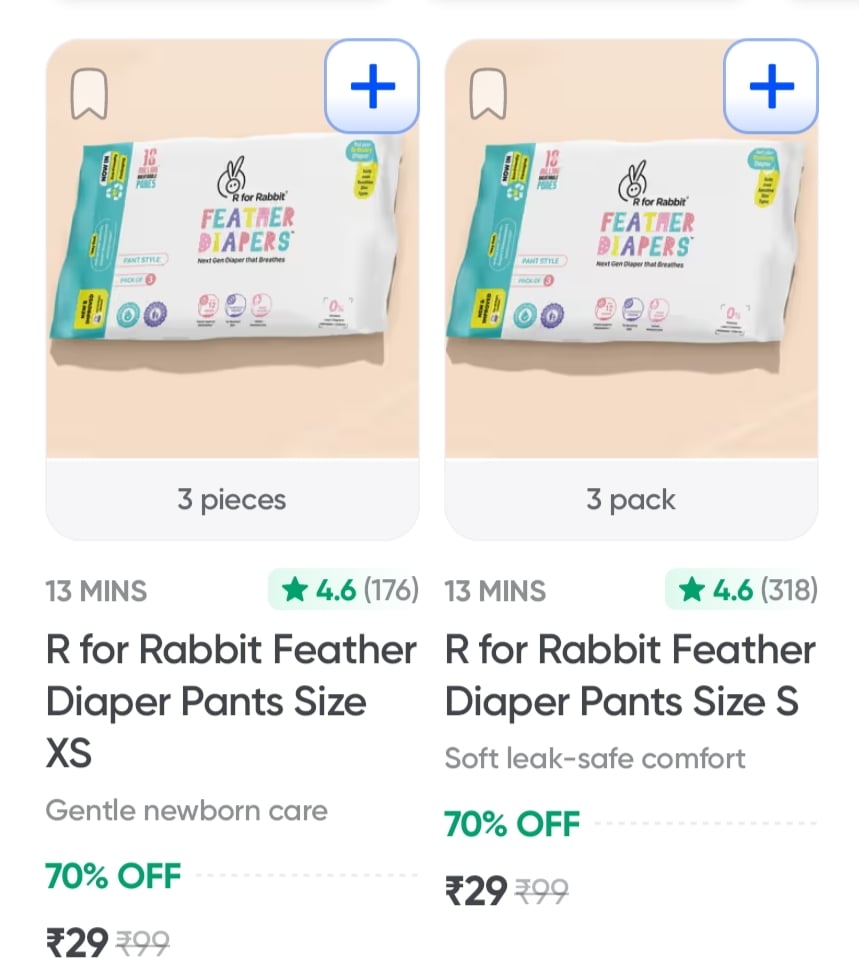Bookmark the Size S diaper product
This screenshot has width=859, height=964.
pos(487,96)
